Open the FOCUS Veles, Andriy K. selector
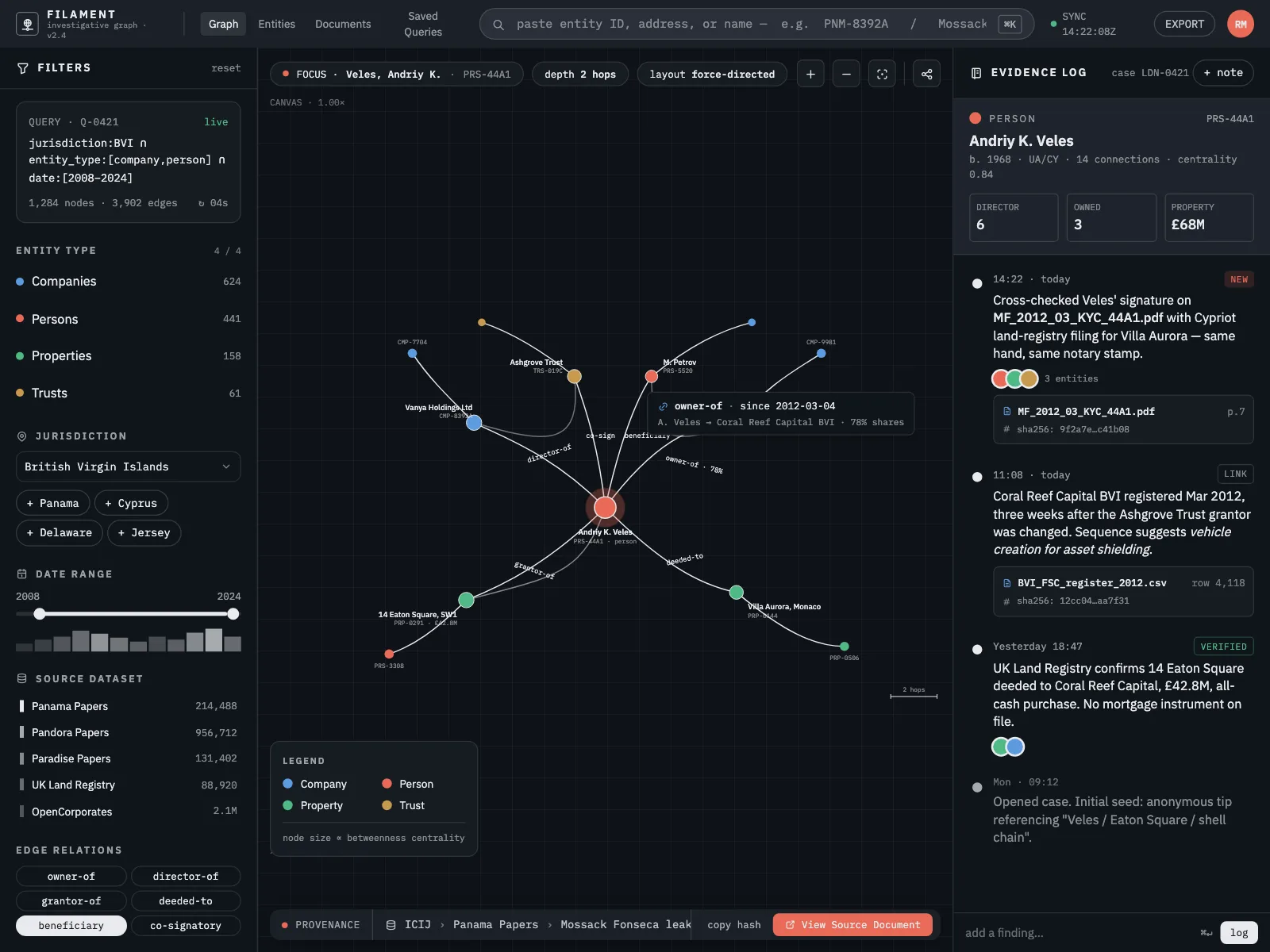Viewport: 1270px width, 952px height. (397, 74)
